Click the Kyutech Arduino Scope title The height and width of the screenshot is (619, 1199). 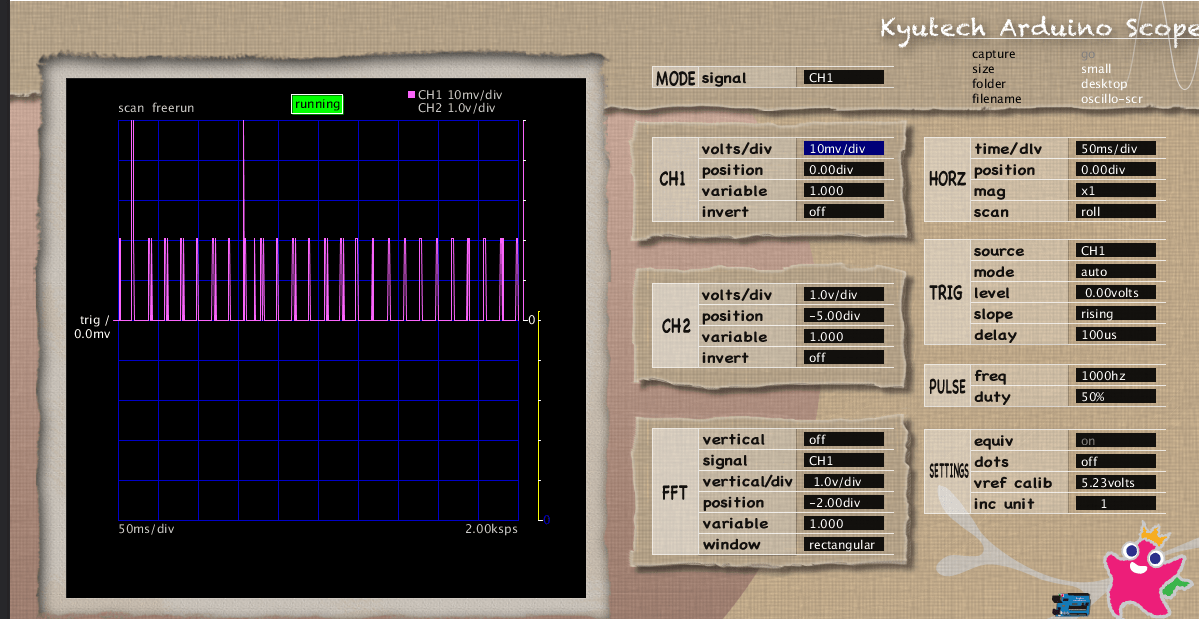[1039, 28]
